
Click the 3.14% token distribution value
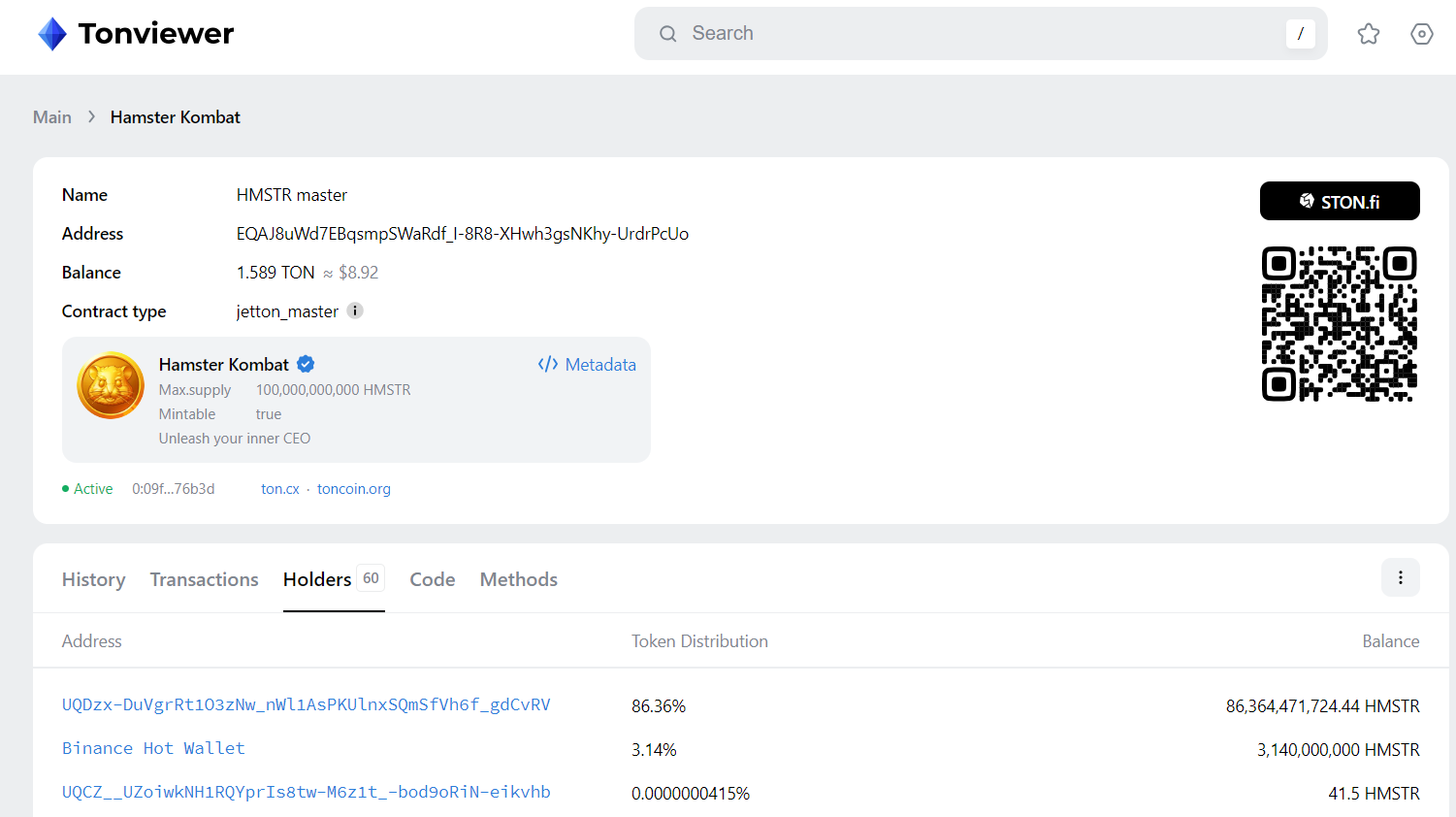(x=654, y=750)
